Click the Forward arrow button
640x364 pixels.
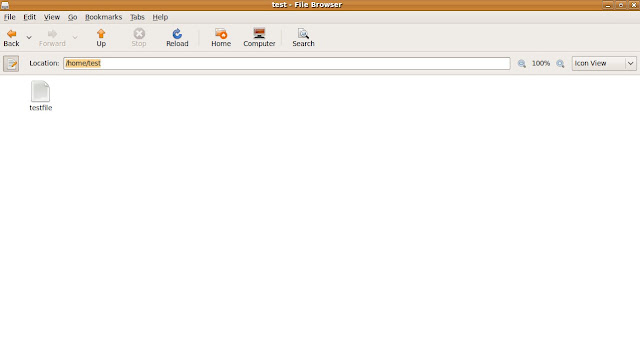tap(52, 38)
